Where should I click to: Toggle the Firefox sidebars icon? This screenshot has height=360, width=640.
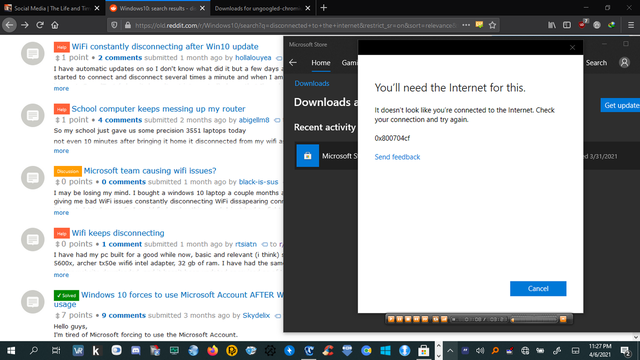tap(567, 25)
